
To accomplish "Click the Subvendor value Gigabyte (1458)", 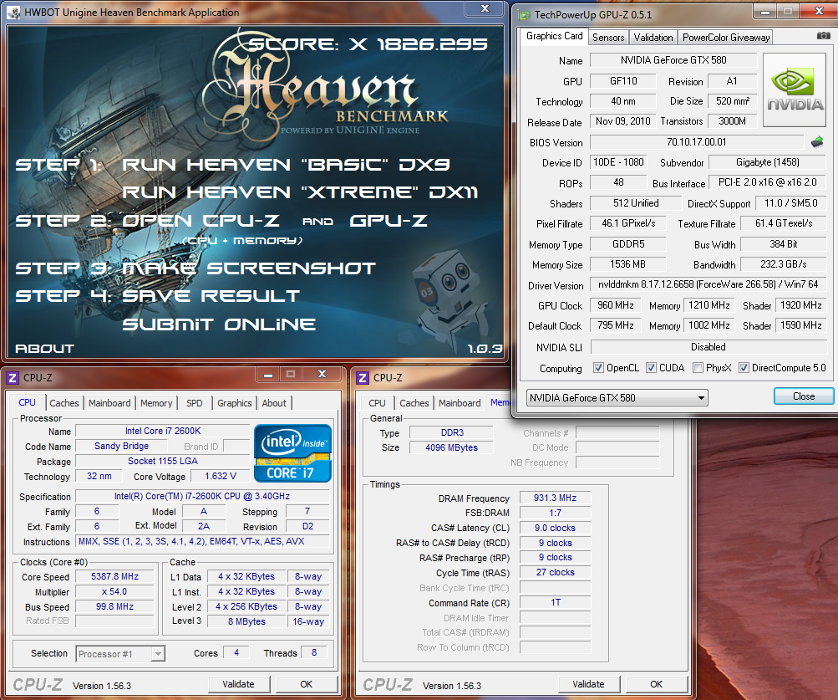I will point(767,162).
